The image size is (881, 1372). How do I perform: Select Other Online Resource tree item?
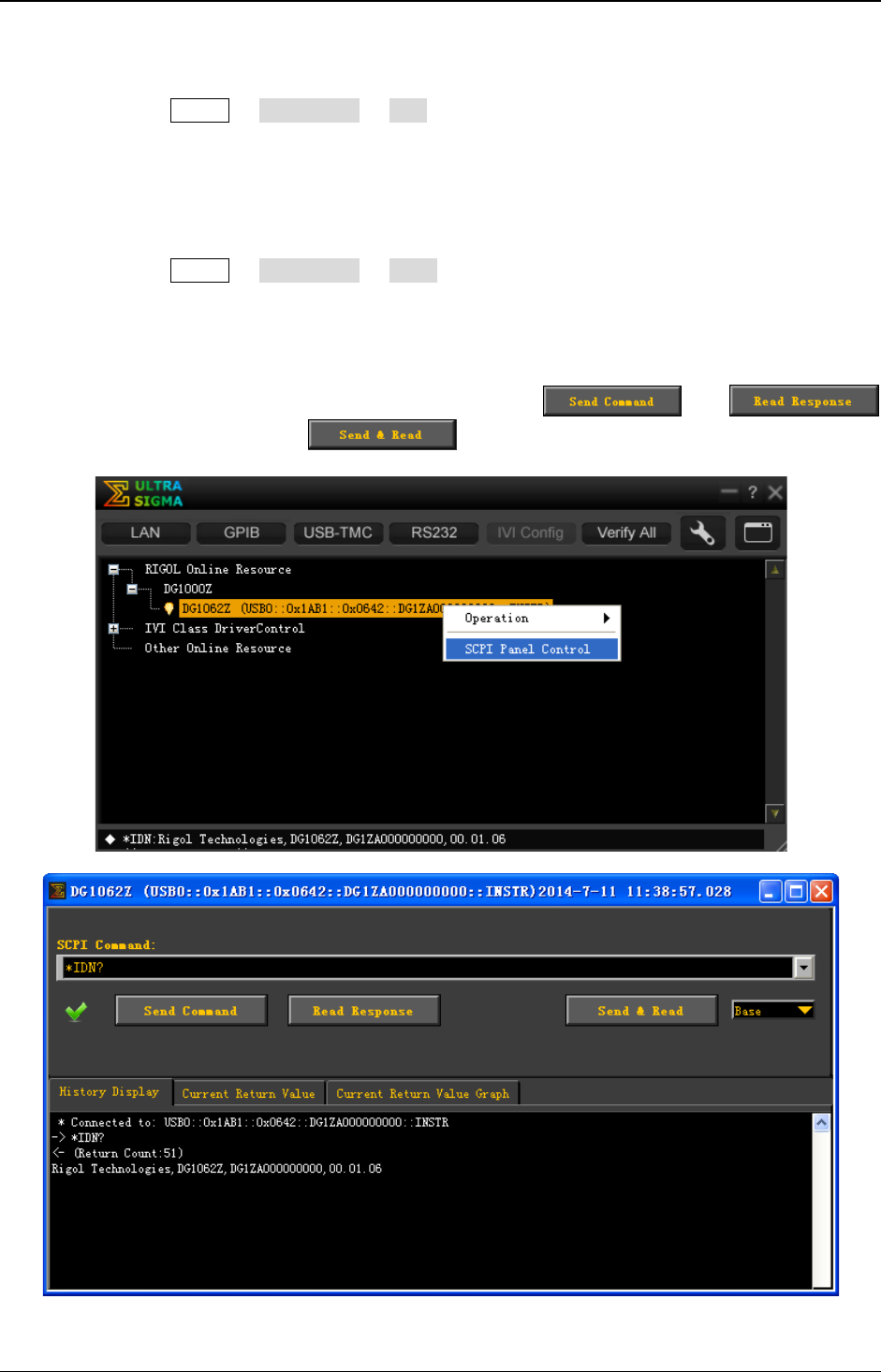coord(218,648)
